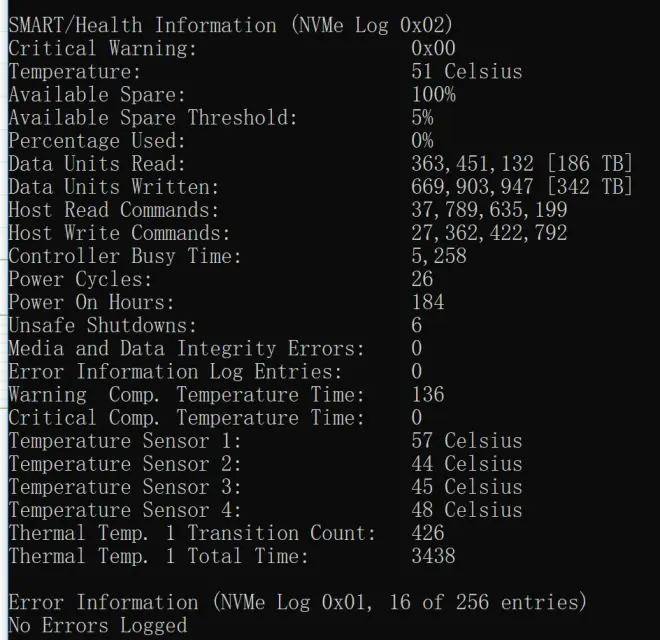Click the Percentage Used label

click(x=96, y=141)
